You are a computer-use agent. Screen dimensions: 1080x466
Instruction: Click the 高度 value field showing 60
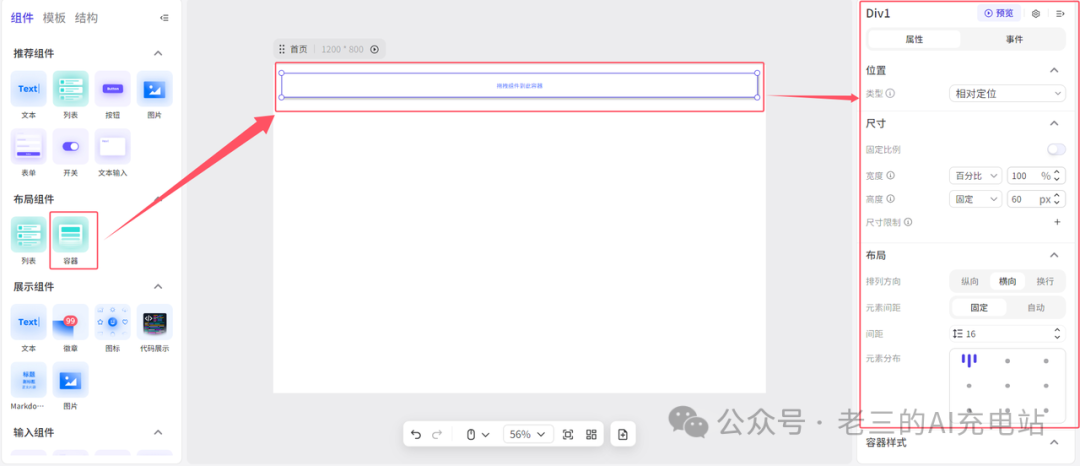click(1037, 199)
